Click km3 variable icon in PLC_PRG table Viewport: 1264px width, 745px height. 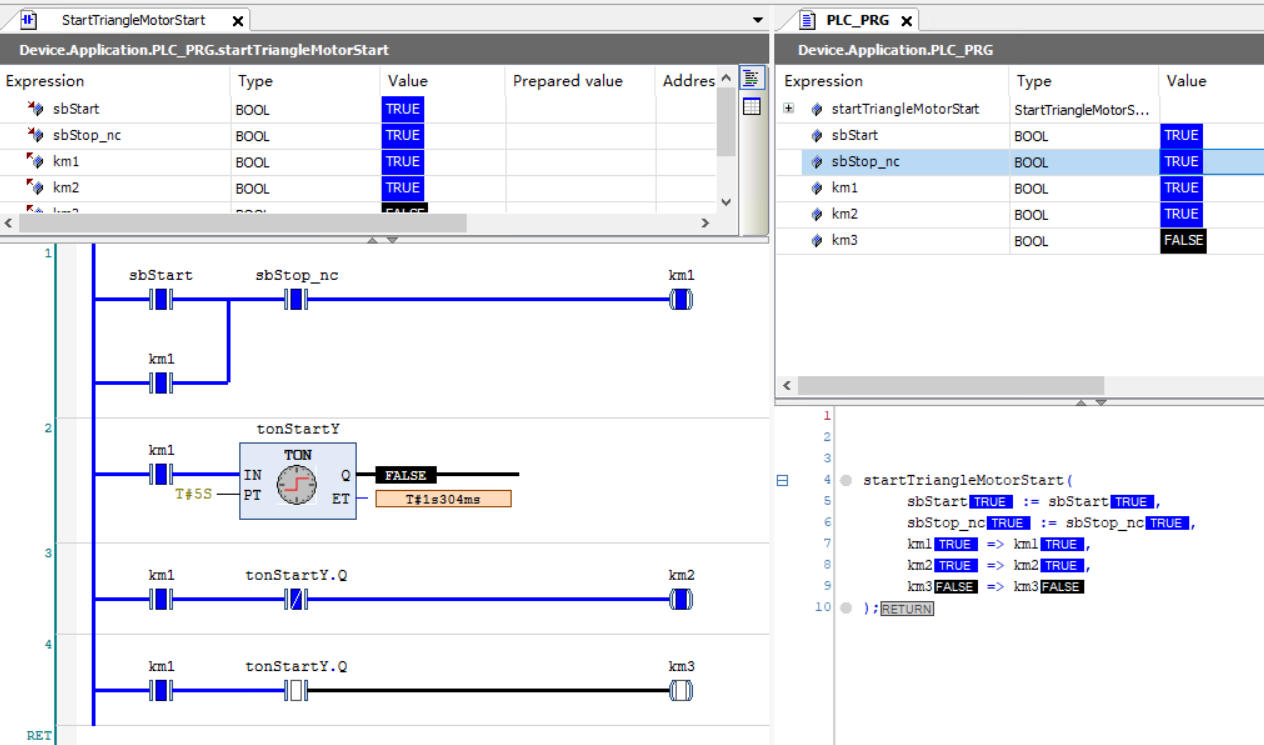click(817, 240)
